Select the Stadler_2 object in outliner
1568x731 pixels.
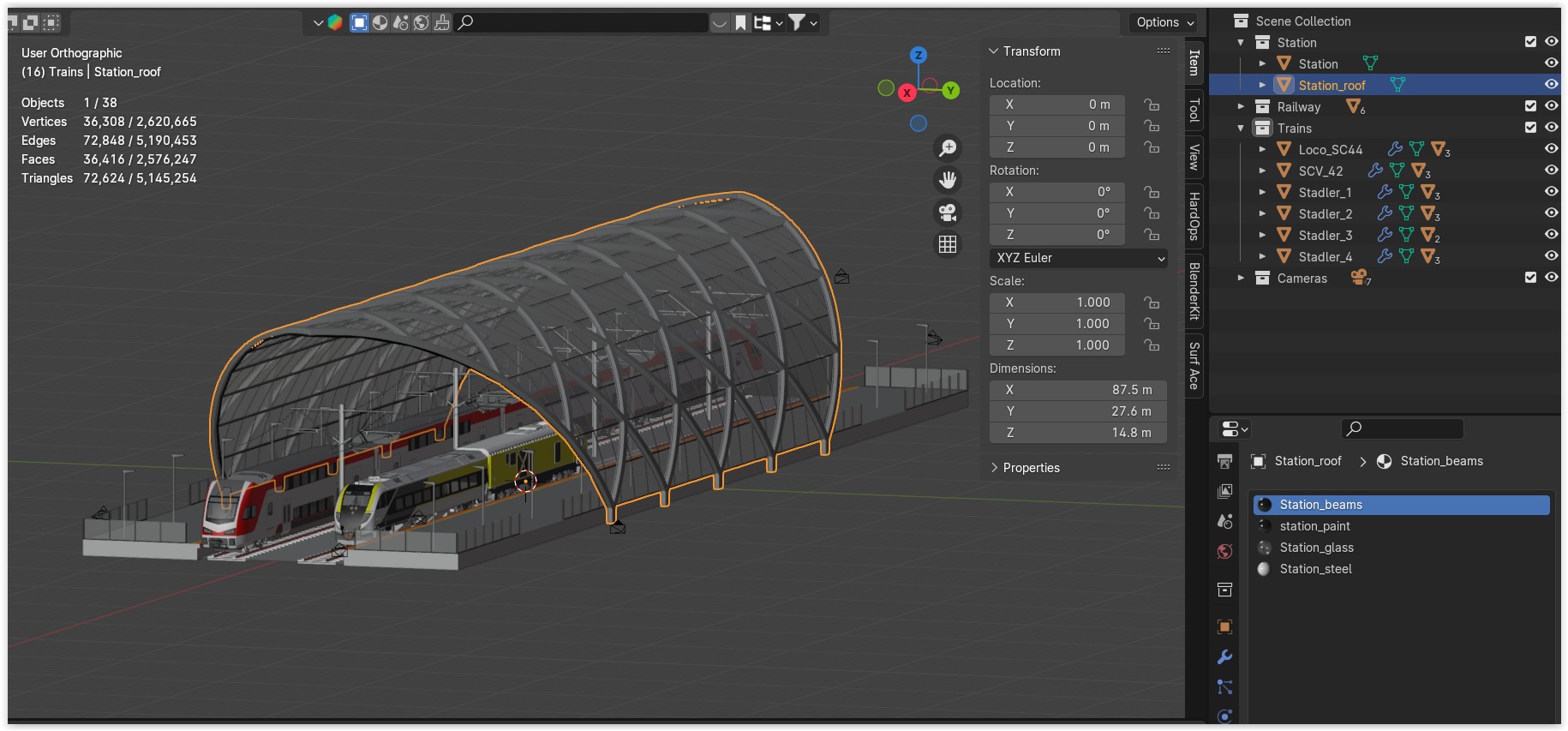pyautogui.click(x=1325, y=213)
